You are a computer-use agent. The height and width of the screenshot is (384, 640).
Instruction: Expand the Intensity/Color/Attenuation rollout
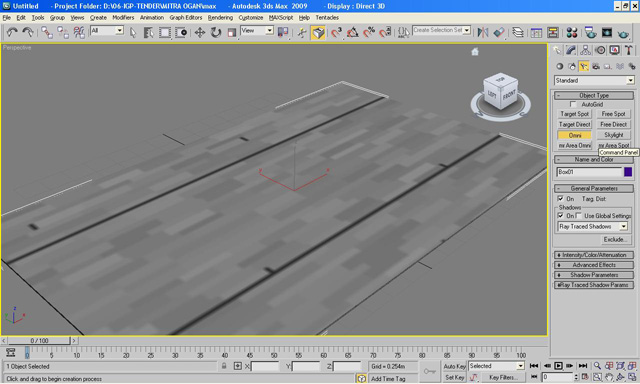tap(594, 255)
